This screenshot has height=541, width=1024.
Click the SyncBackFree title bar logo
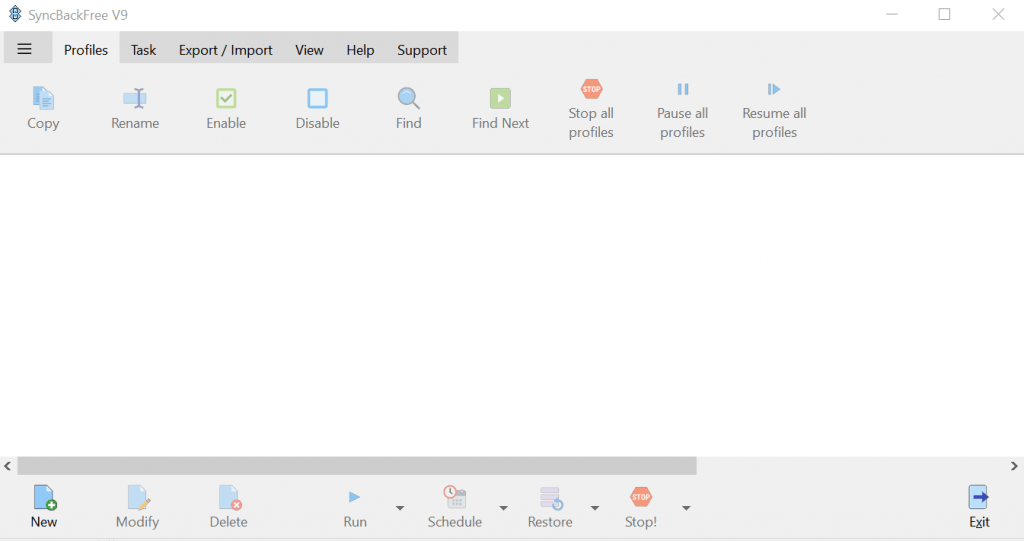click(x=15, y=14)
